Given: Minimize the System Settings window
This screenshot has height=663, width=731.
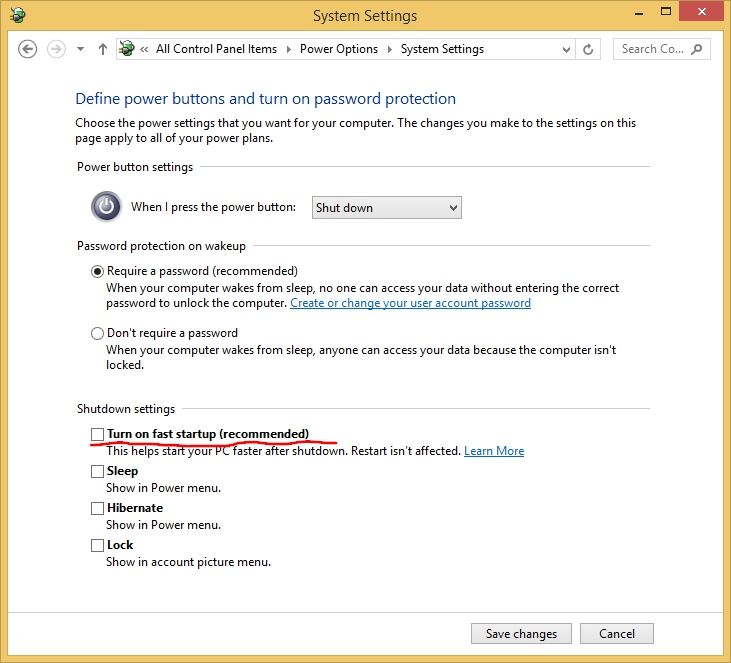Looking at the screenshot, I should coord(639,13).
